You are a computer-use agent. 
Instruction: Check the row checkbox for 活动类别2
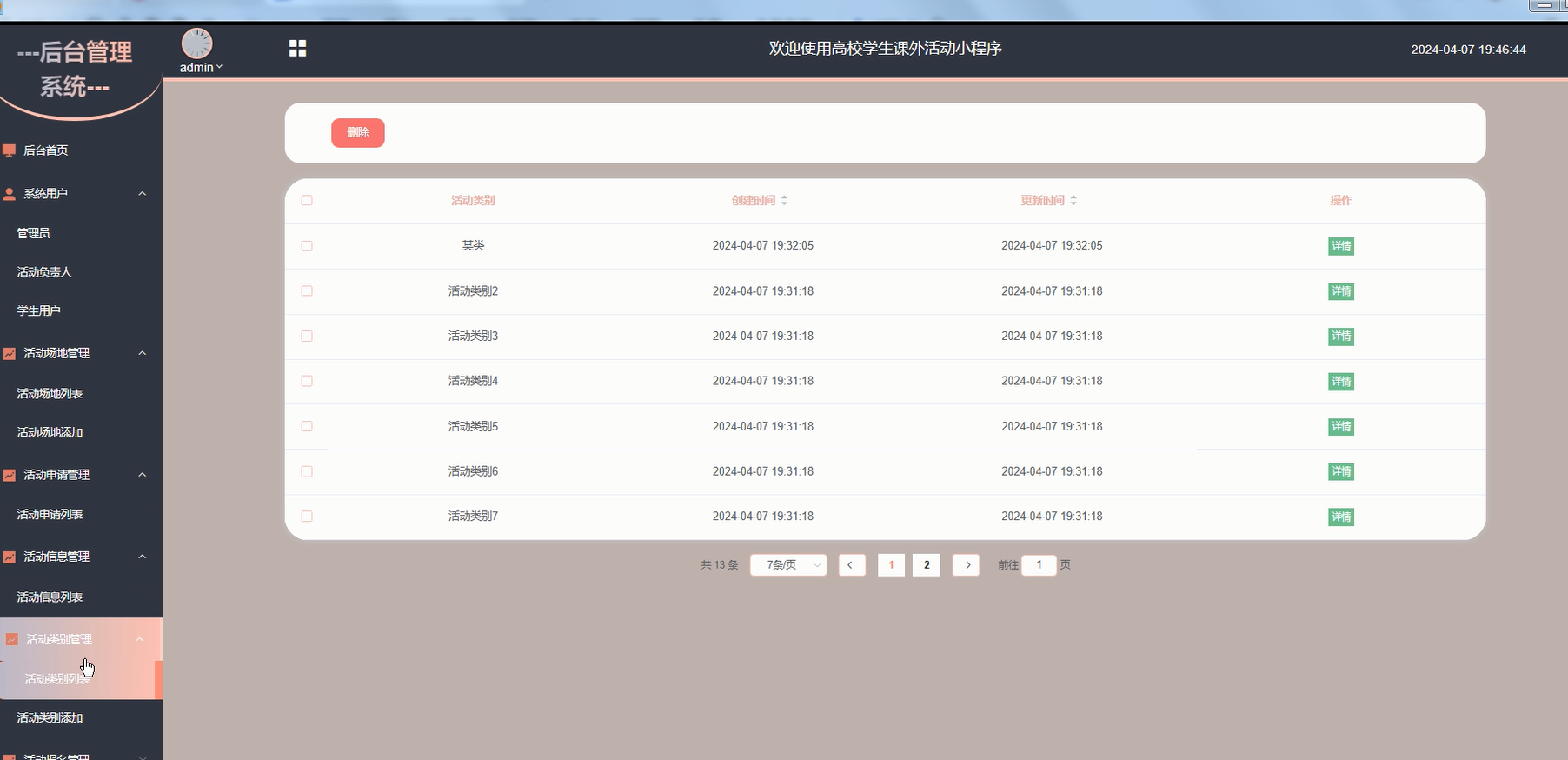coord(307,291)
